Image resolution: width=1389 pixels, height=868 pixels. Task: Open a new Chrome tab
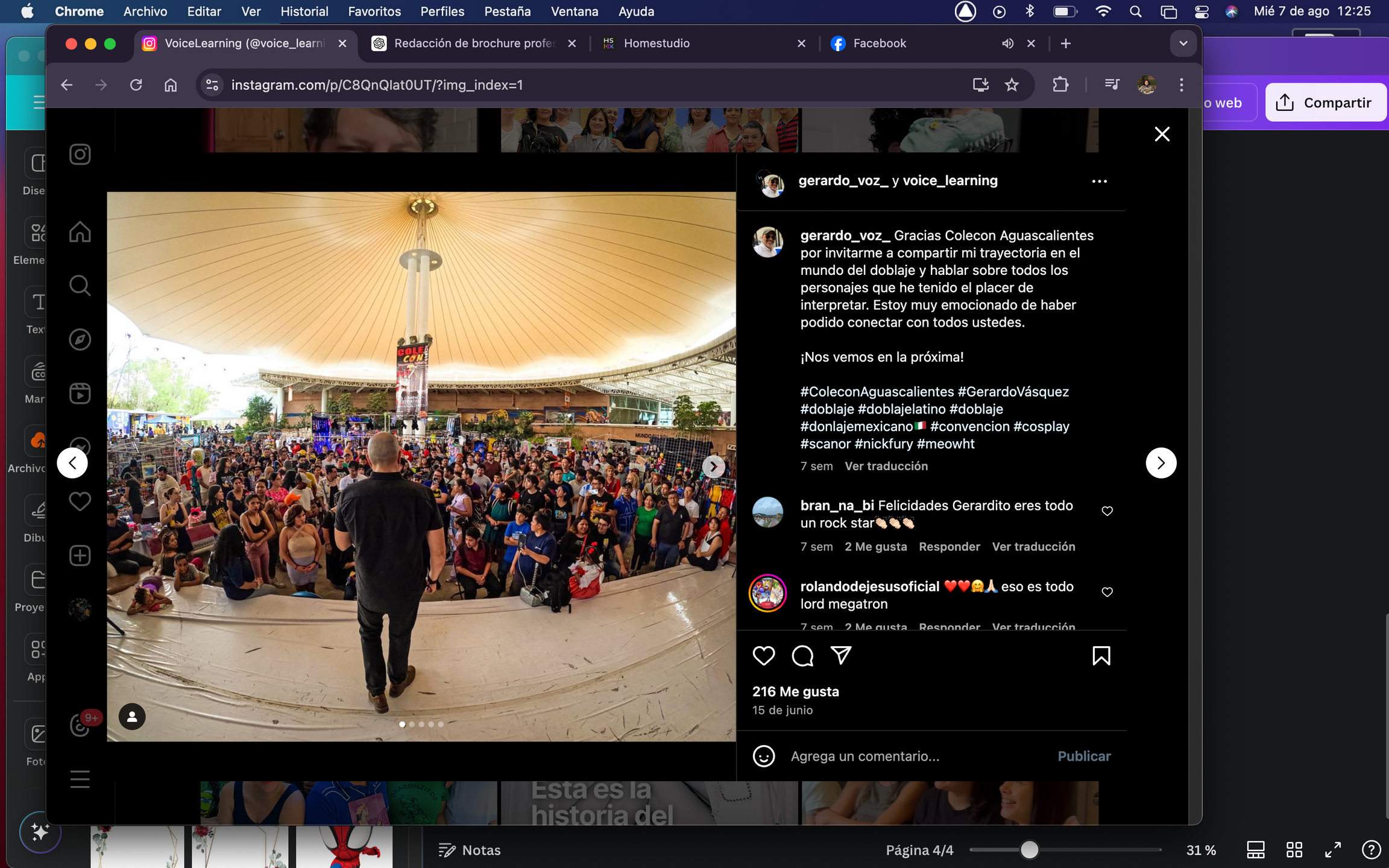pos(1065,43)
